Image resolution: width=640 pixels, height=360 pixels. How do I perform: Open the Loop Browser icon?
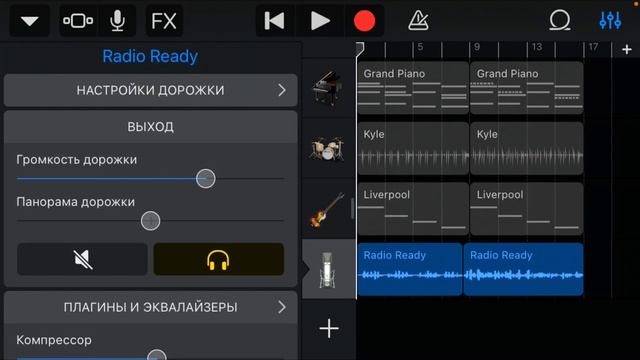(x=560, y=20)
